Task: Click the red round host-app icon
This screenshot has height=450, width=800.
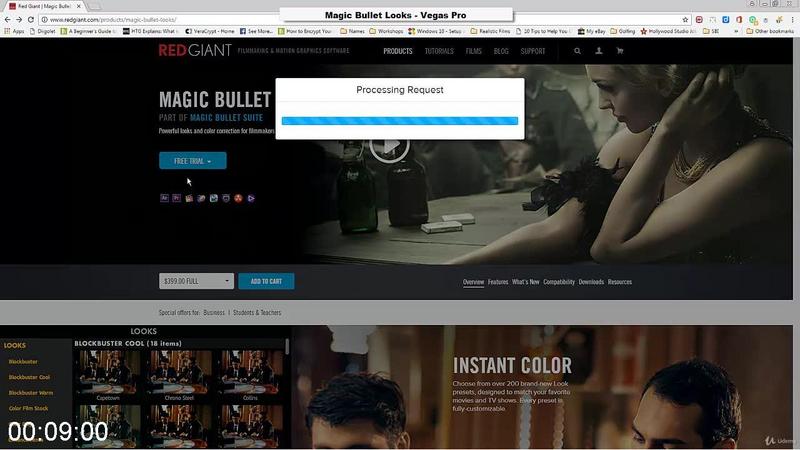Action: coord(238,198)
